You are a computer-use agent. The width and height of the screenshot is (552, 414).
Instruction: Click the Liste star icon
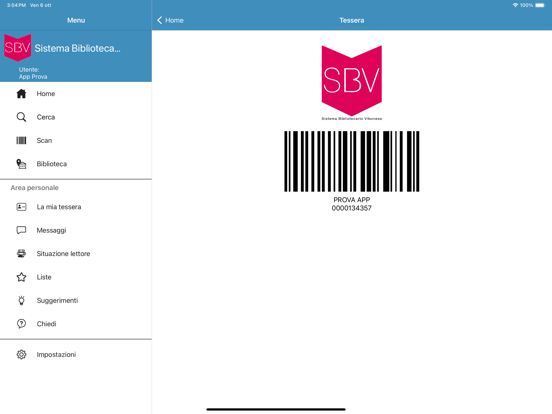pos(21,277)
